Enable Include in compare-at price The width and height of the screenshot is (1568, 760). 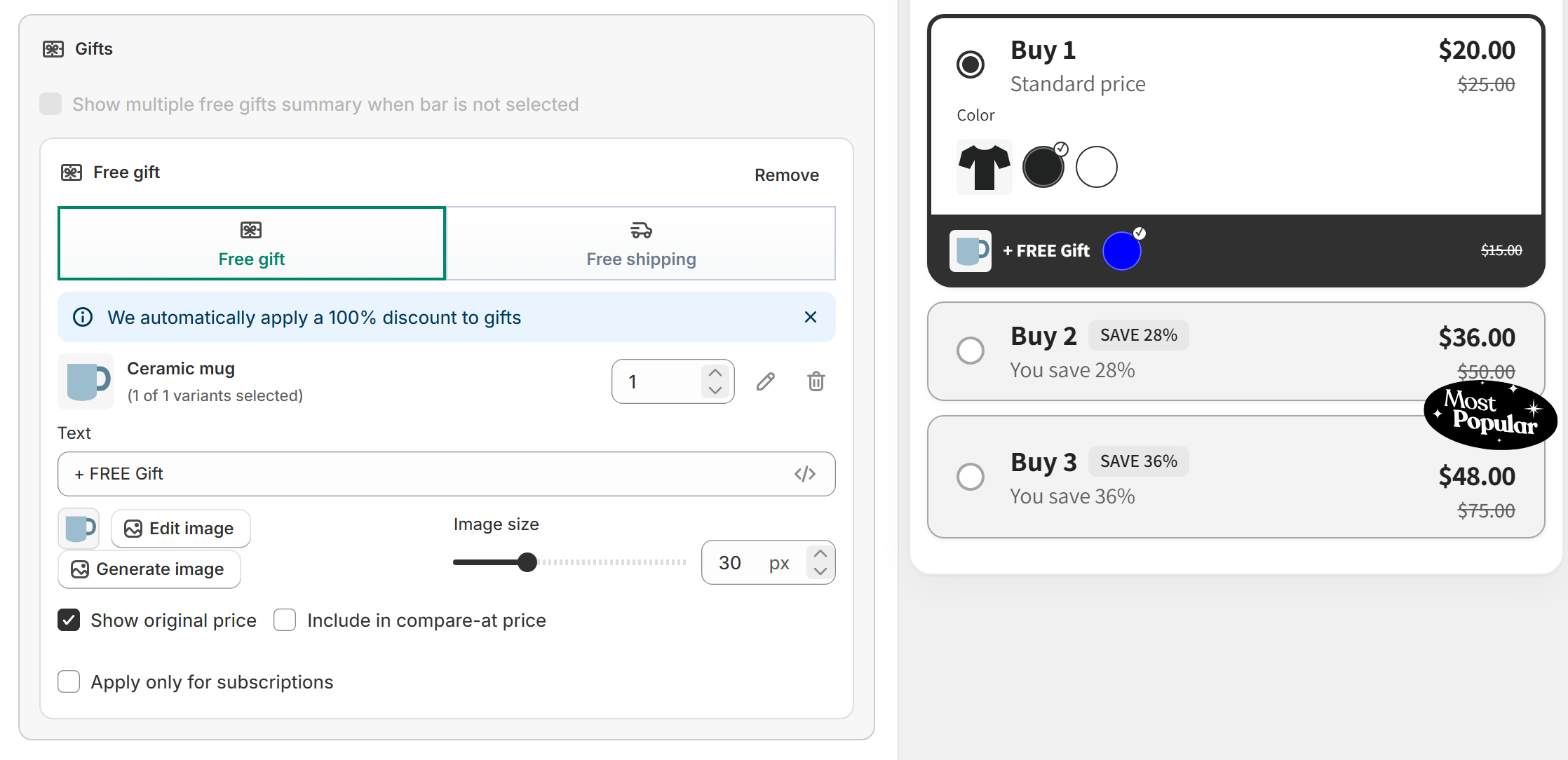[285, 620]
